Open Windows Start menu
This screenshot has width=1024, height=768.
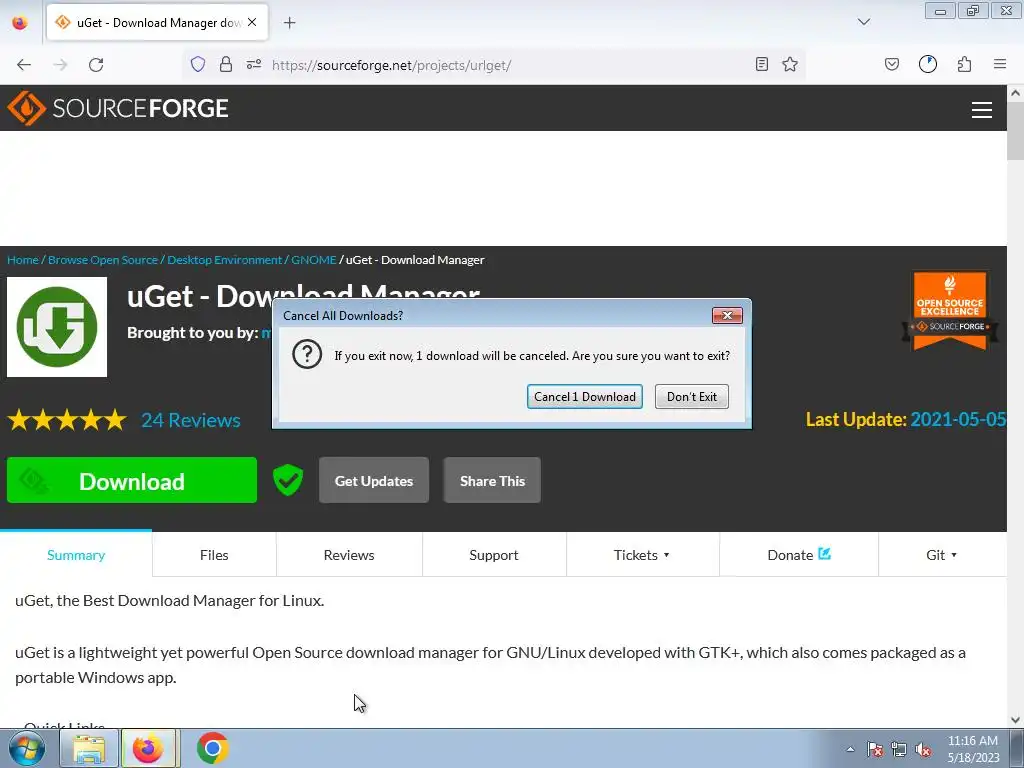27,748
